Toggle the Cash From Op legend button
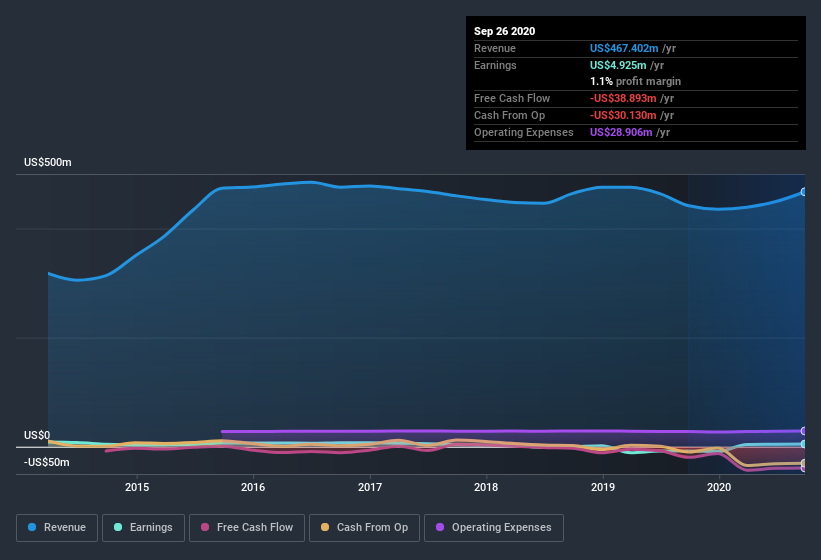Viewport: 821px width, 560px height. click(364, 528)
